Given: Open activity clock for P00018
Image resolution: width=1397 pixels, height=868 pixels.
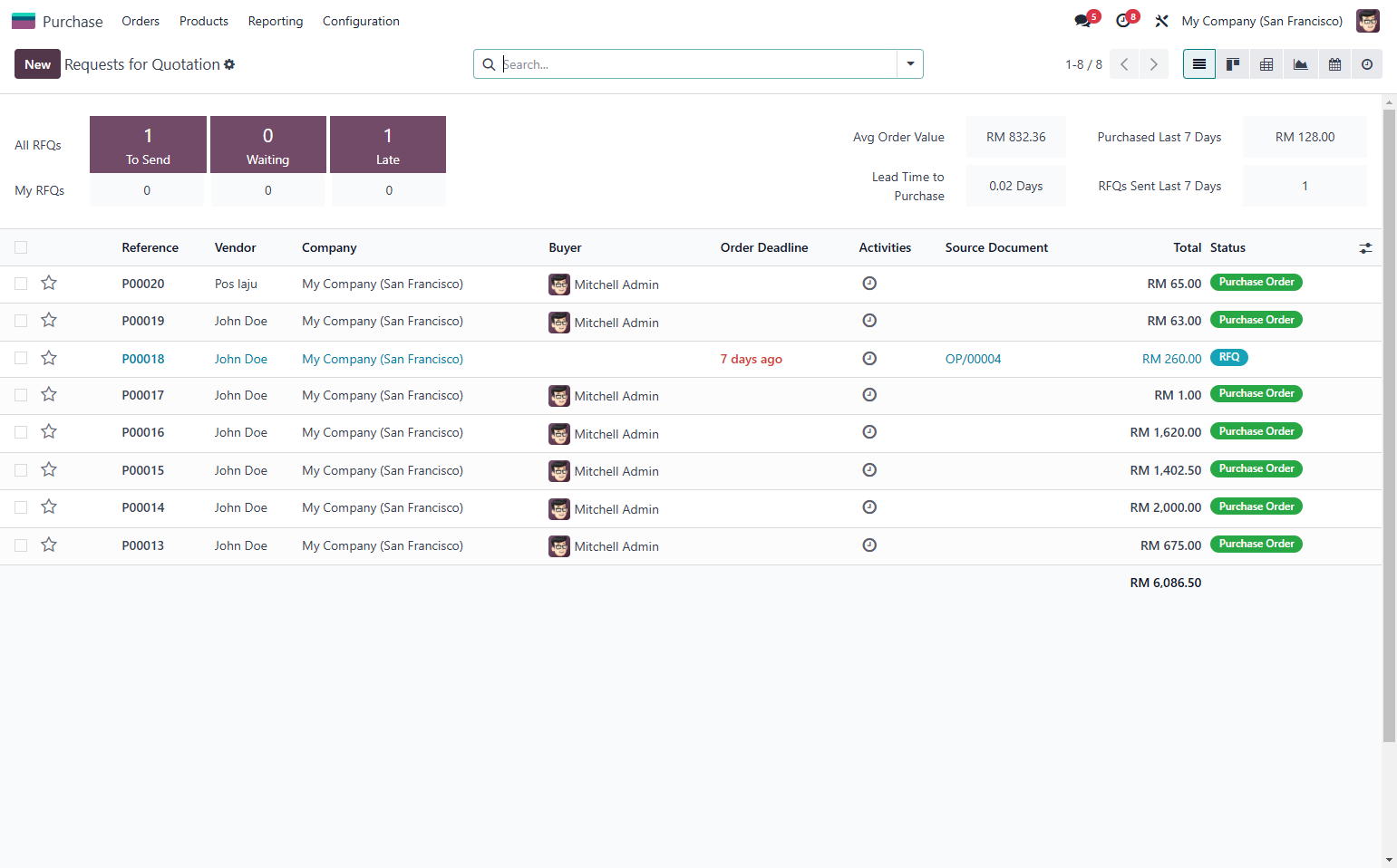Looking at the screenshot, I should 869,359.
